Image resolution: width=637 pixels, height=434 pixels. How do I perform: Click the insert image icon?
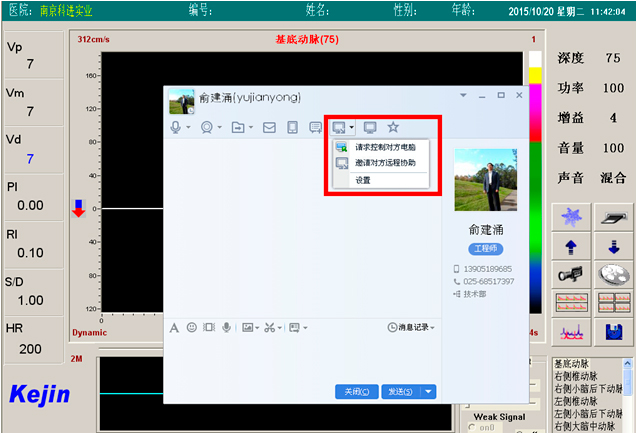coord(247,327)
